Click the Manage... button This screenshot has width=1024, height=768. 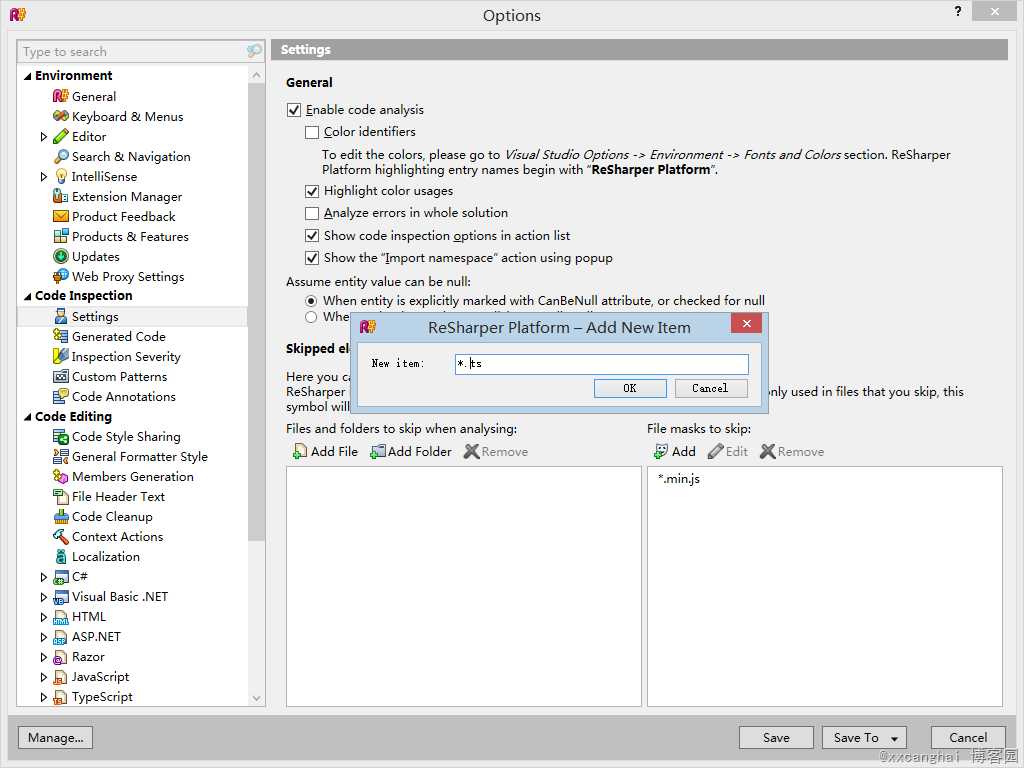[56, 738]
